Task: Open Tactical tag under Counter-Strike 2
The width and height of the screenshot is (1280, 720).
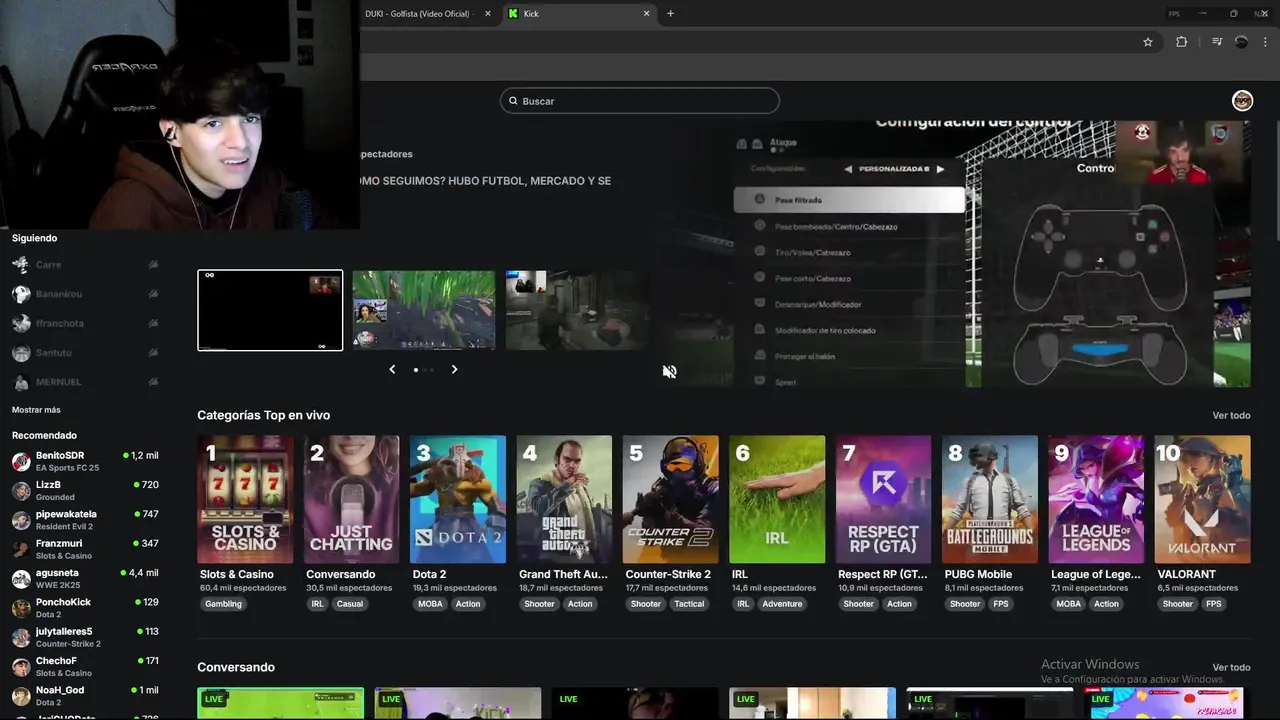Action: pyautogui.click(x=689, y=604)
